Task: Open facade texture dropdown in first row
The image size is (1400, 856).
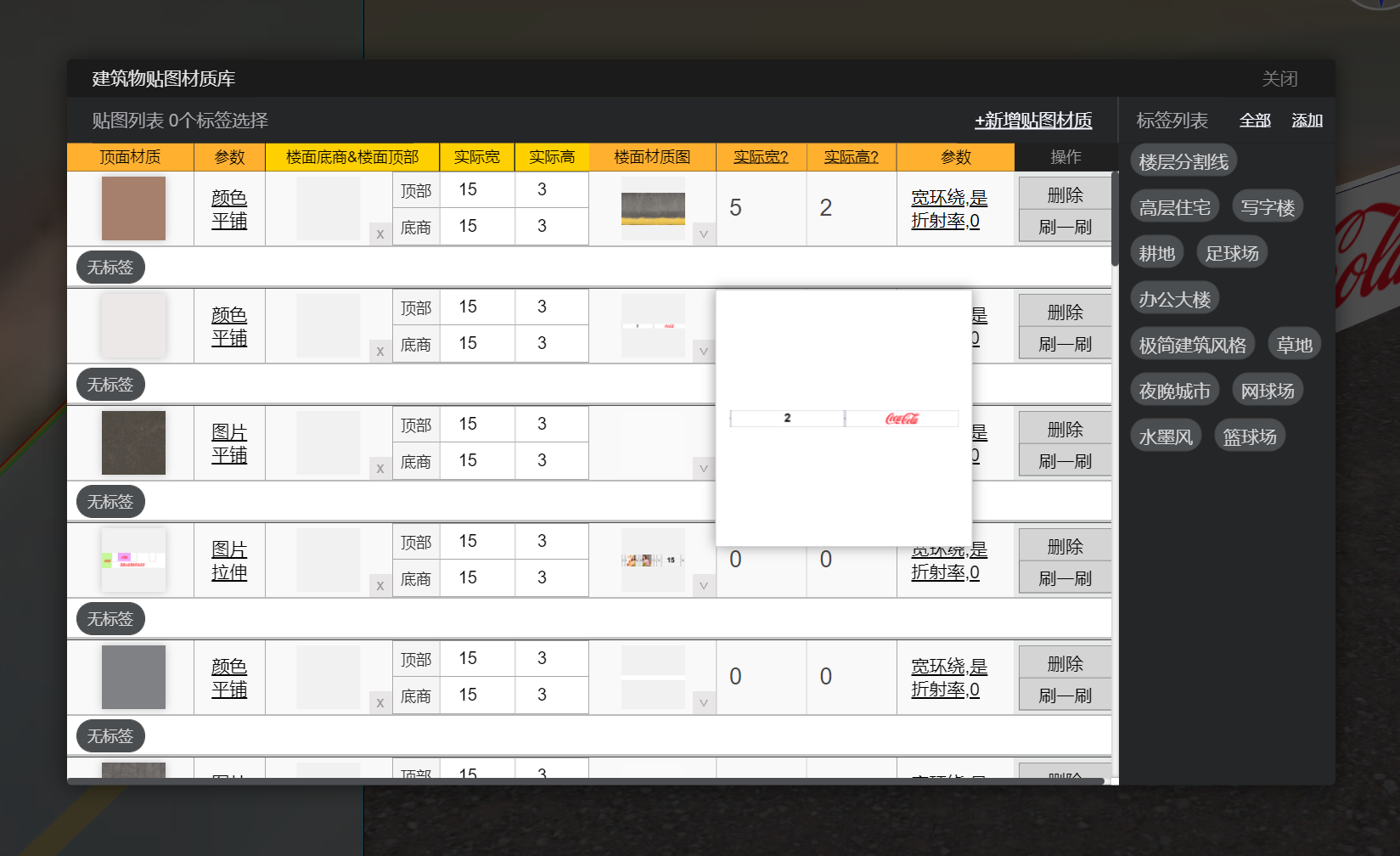Action: (703, 234)
